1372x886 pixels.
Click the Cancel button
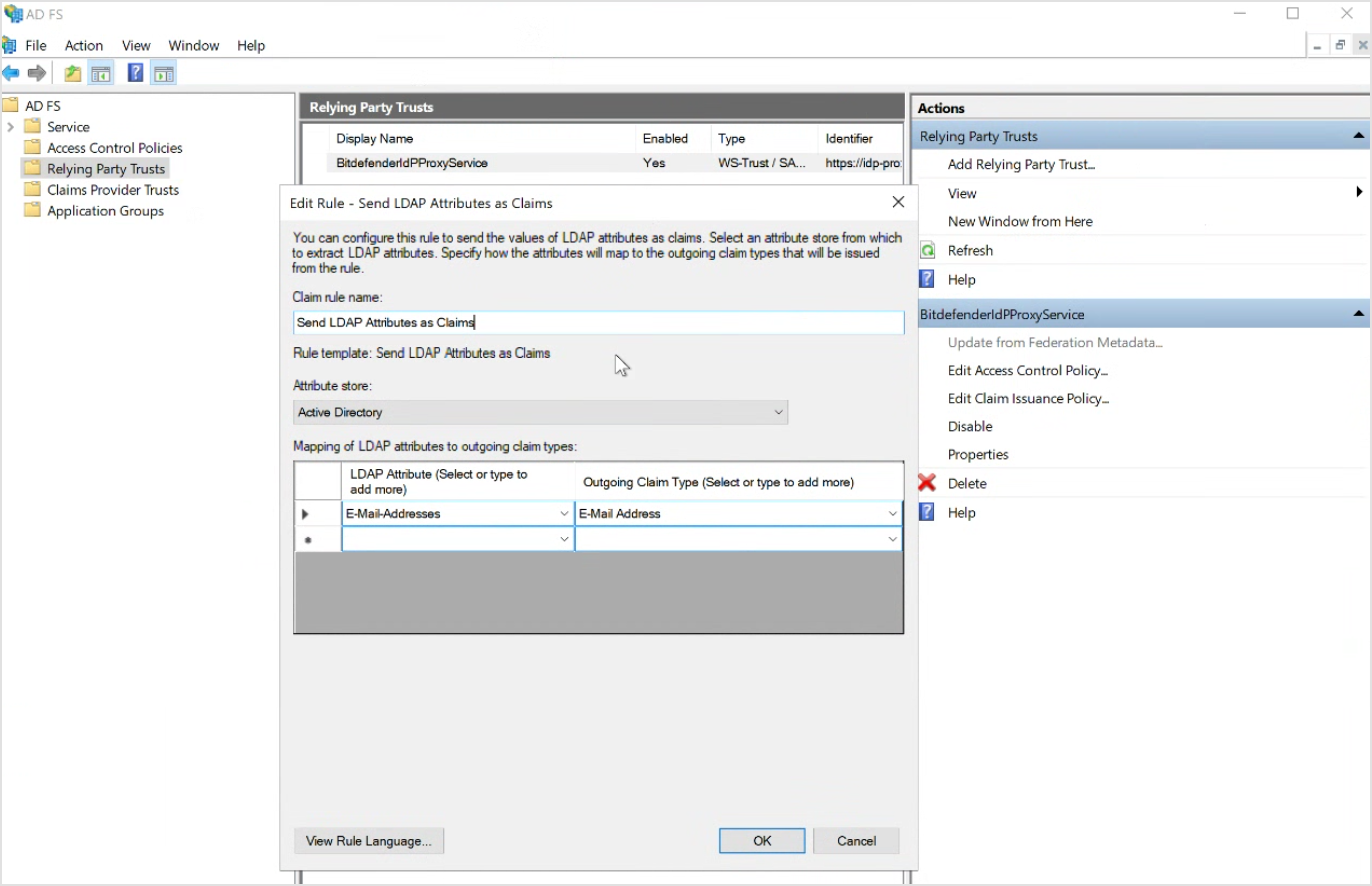pyautogui.click(x=856, y=841)
